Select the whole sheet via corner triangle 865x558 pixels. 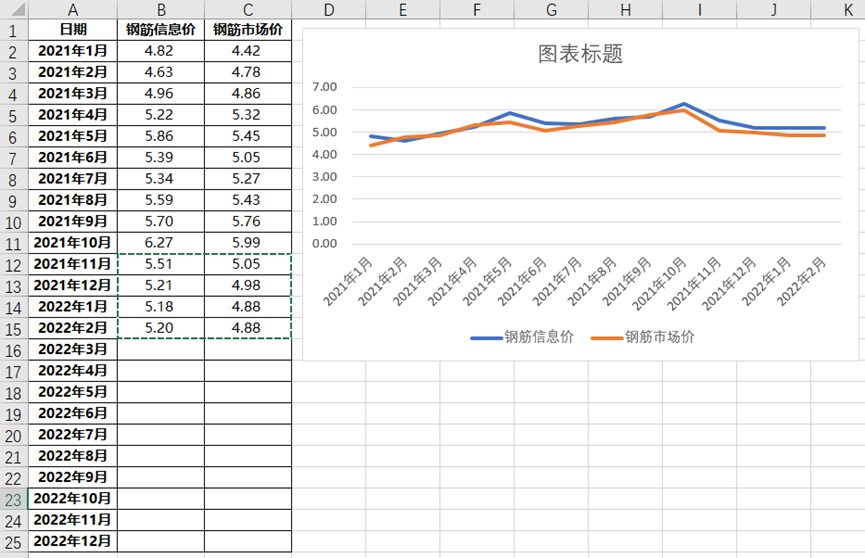point(14,9)
